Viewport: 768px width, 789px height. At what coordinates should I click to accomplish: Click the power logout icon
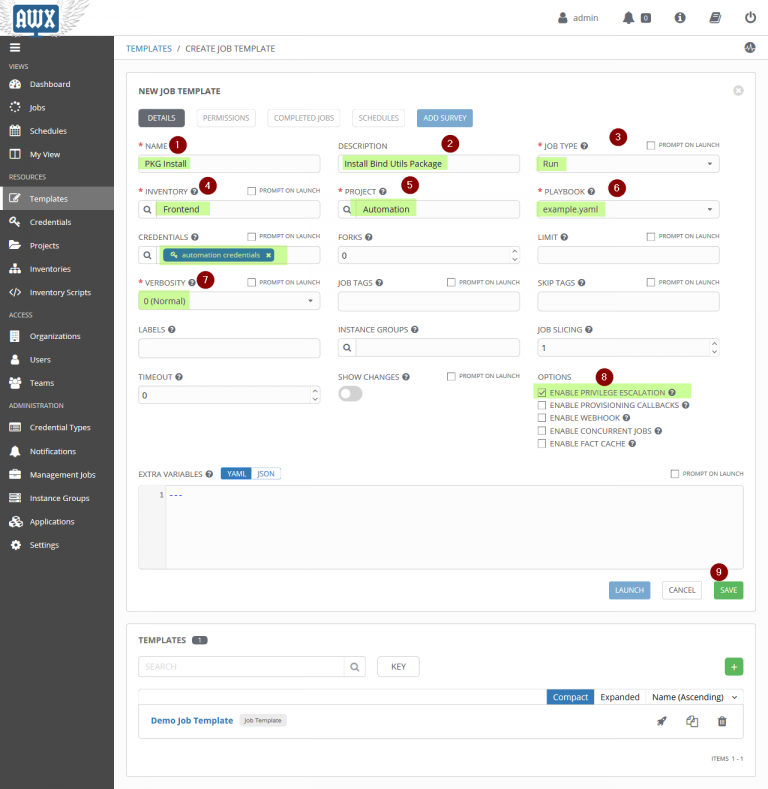[750, 18]
